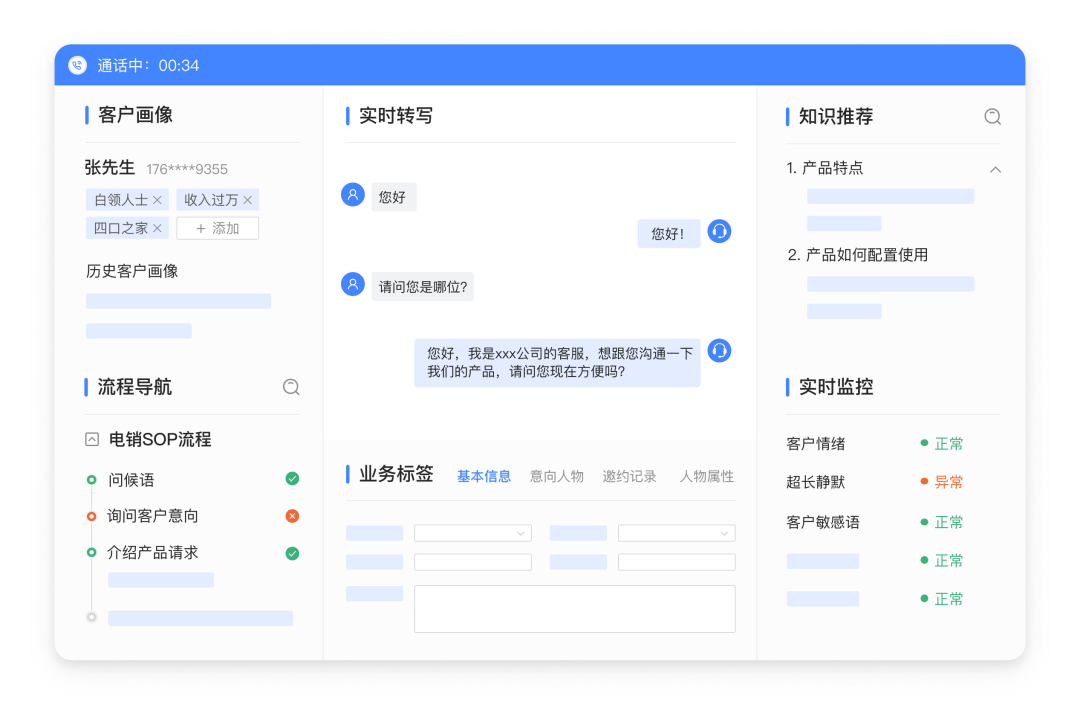Click the 超长静默 monitor label
1080x725 pixels.
point(816,483)
